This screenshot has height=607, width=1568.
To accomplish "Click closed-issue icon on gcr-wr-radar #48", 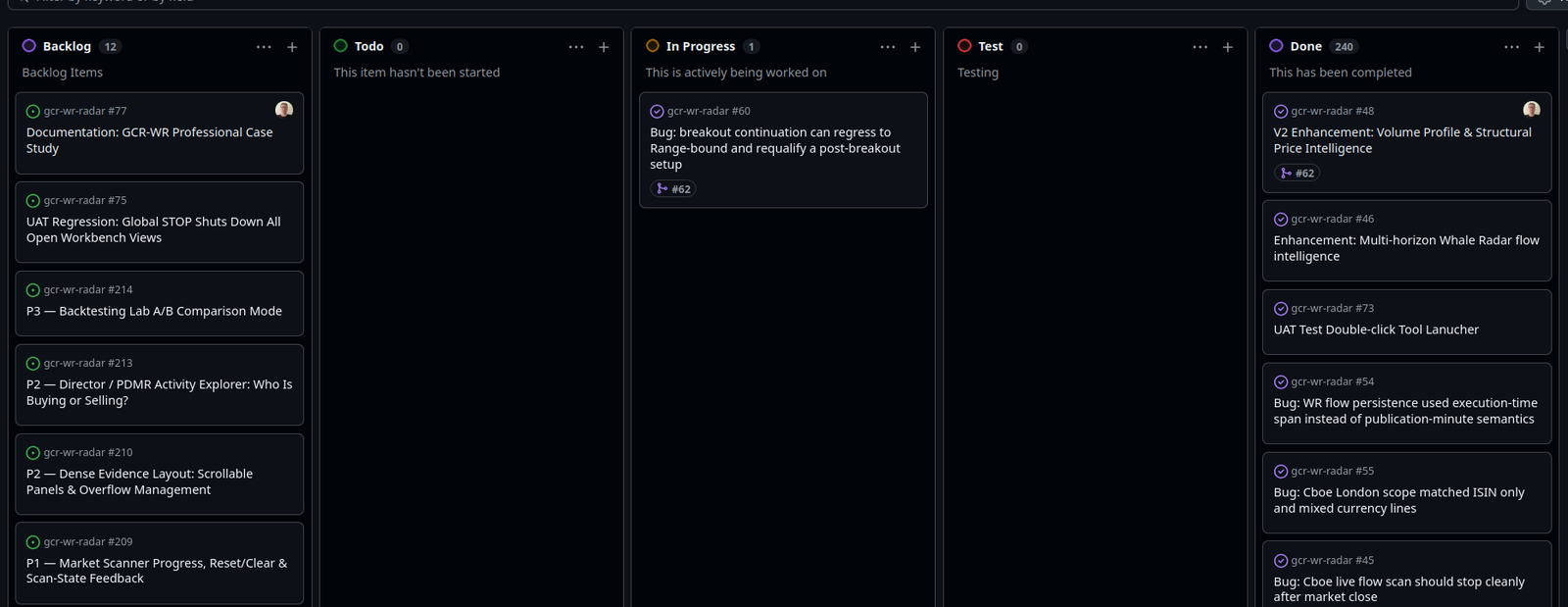I will coord(1281,112).
